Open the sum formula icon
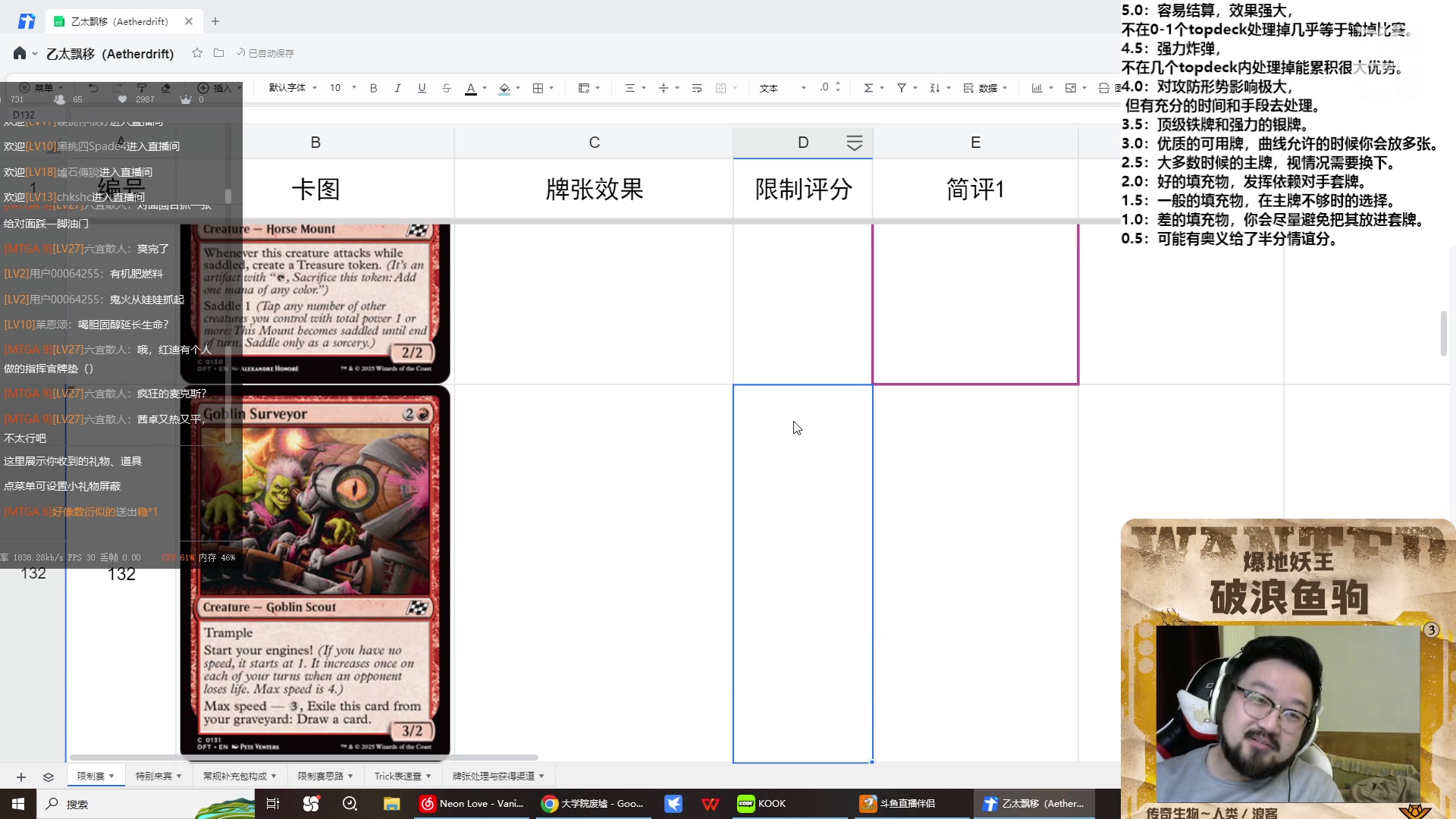This screenshot has height=819, width=1456. coord(868,88)
